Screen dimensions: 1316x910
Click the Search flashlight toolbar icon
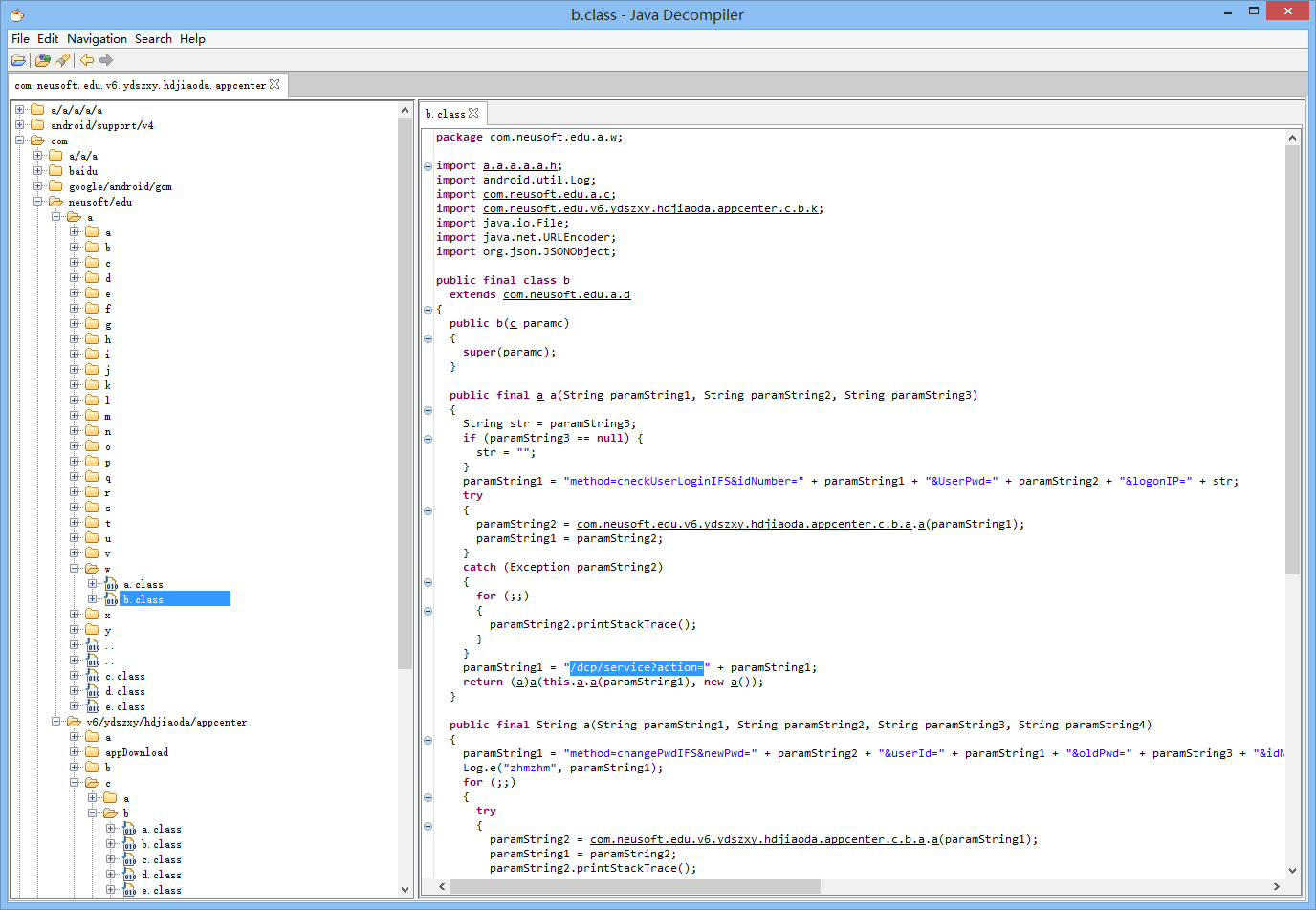click(63, 60)
